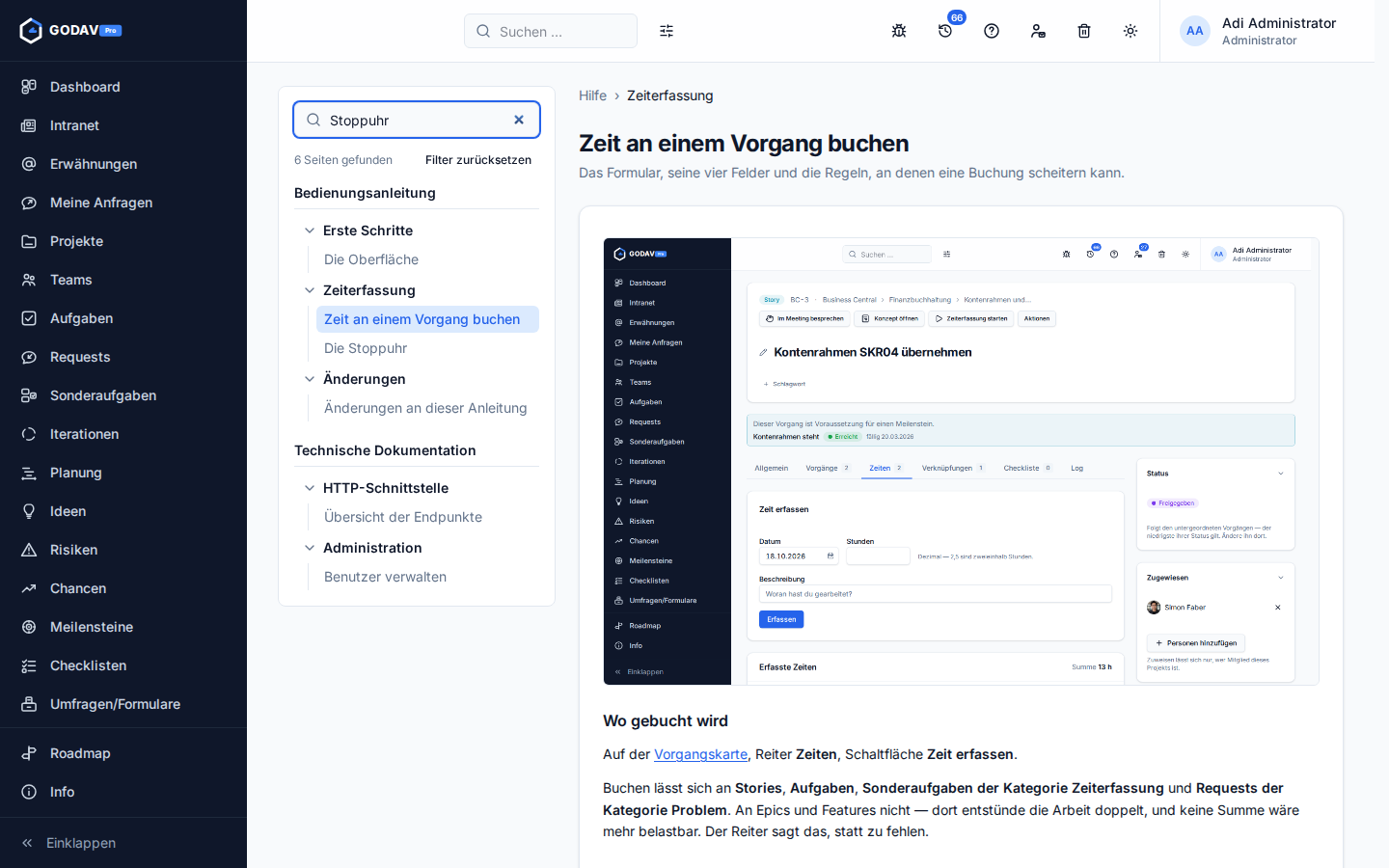The image size is (1389, 868).
Task: Collapse the Zeiterfassung tree section
Action: (x=310, y=290)
